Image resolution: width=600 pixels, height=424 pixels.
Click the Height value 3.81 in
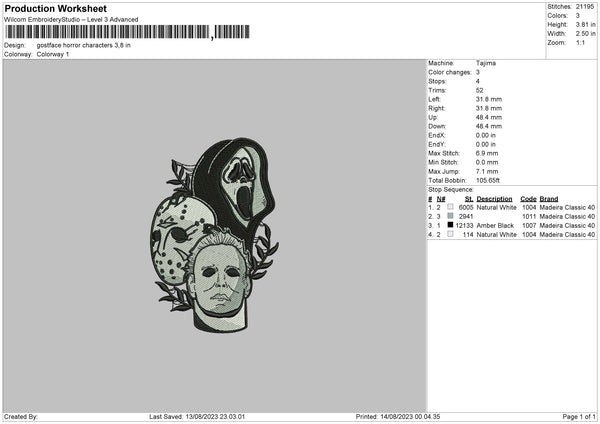[585, 24]
